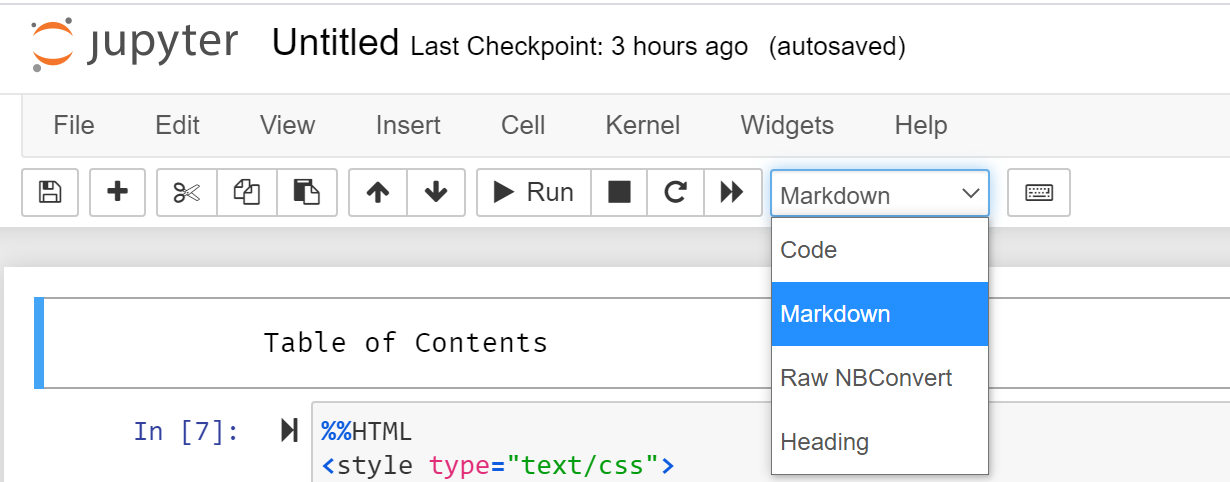
Task: Choose Code from the cell type list
Action: (x=880, y=250)
